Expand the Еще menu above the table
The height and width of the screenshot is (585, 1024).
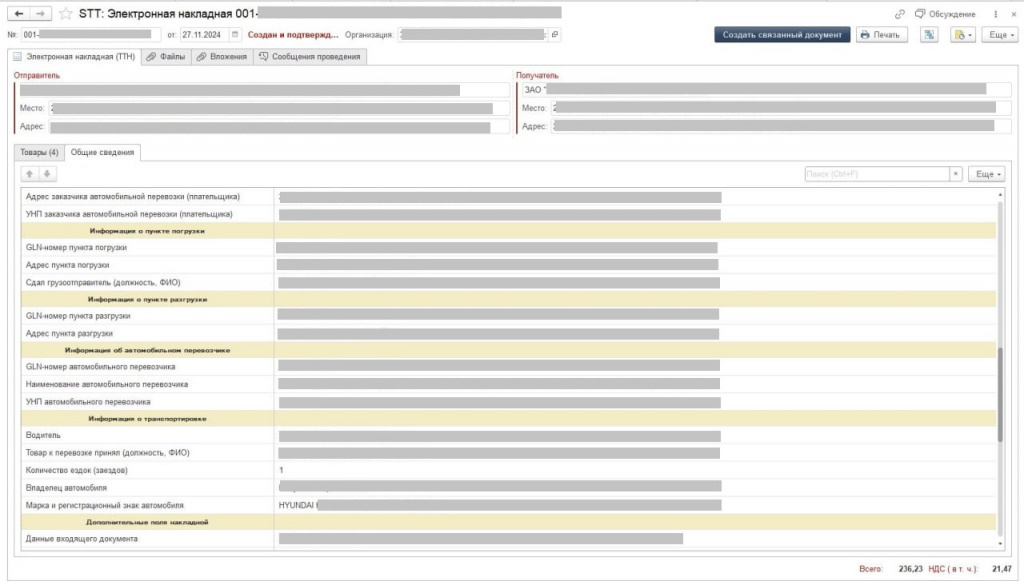pos(987,174)
